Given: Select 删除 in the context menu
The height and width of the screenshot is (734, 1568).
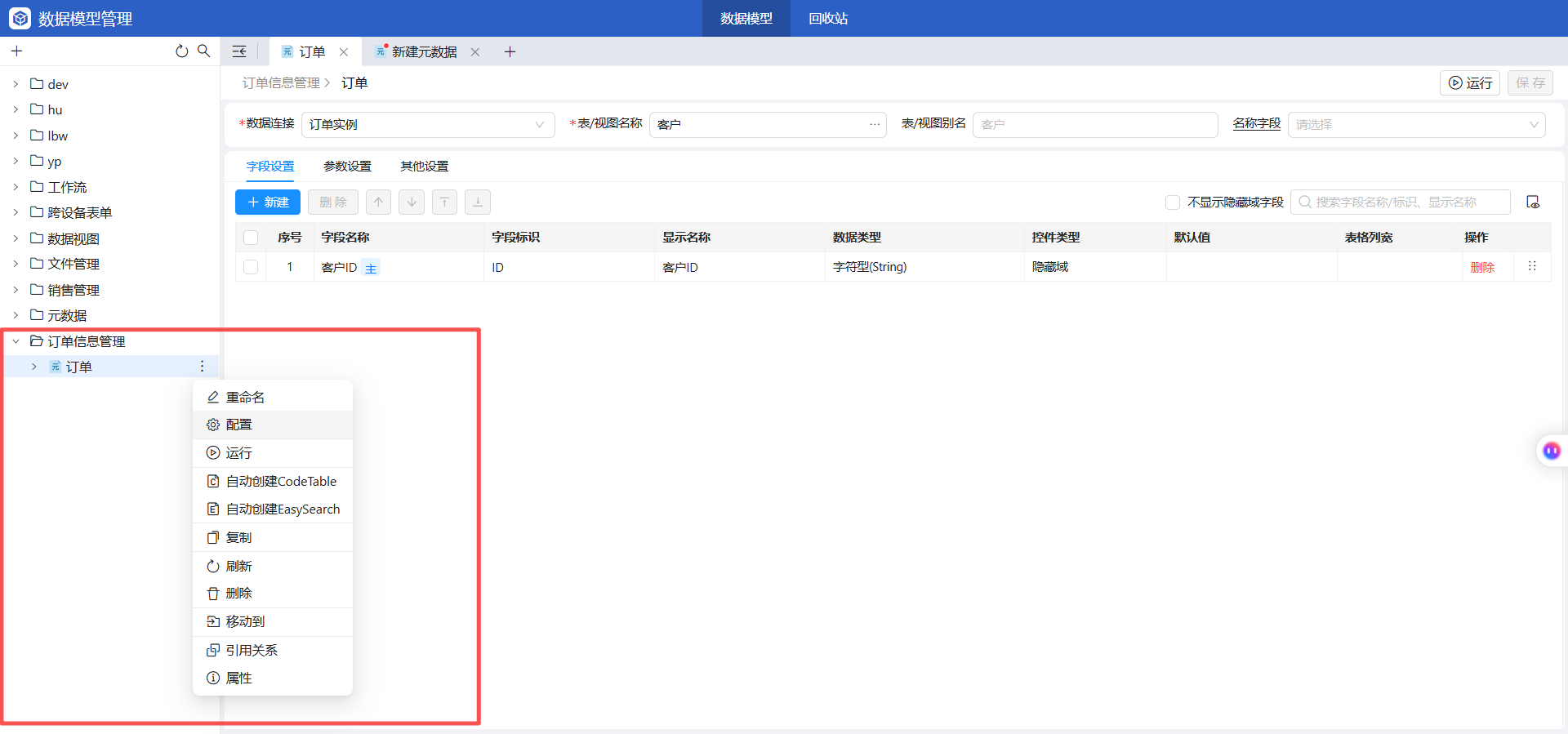Looking at the screenshot, I should 273,593.
